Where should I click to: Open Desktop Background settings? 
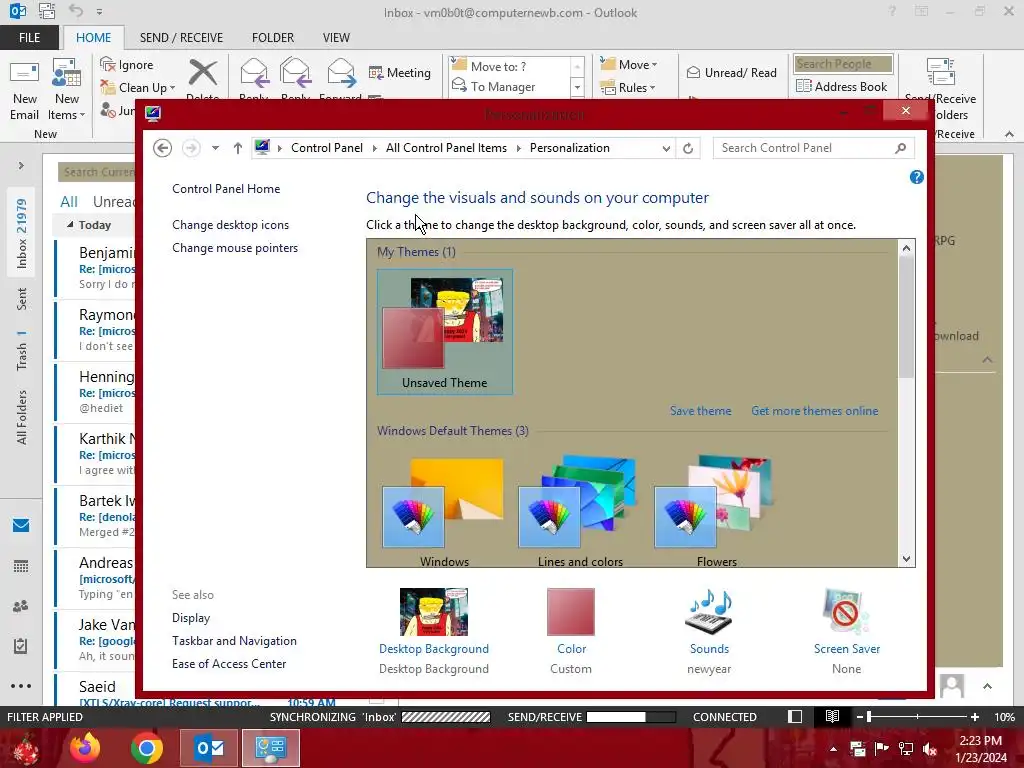click(434, 631)
